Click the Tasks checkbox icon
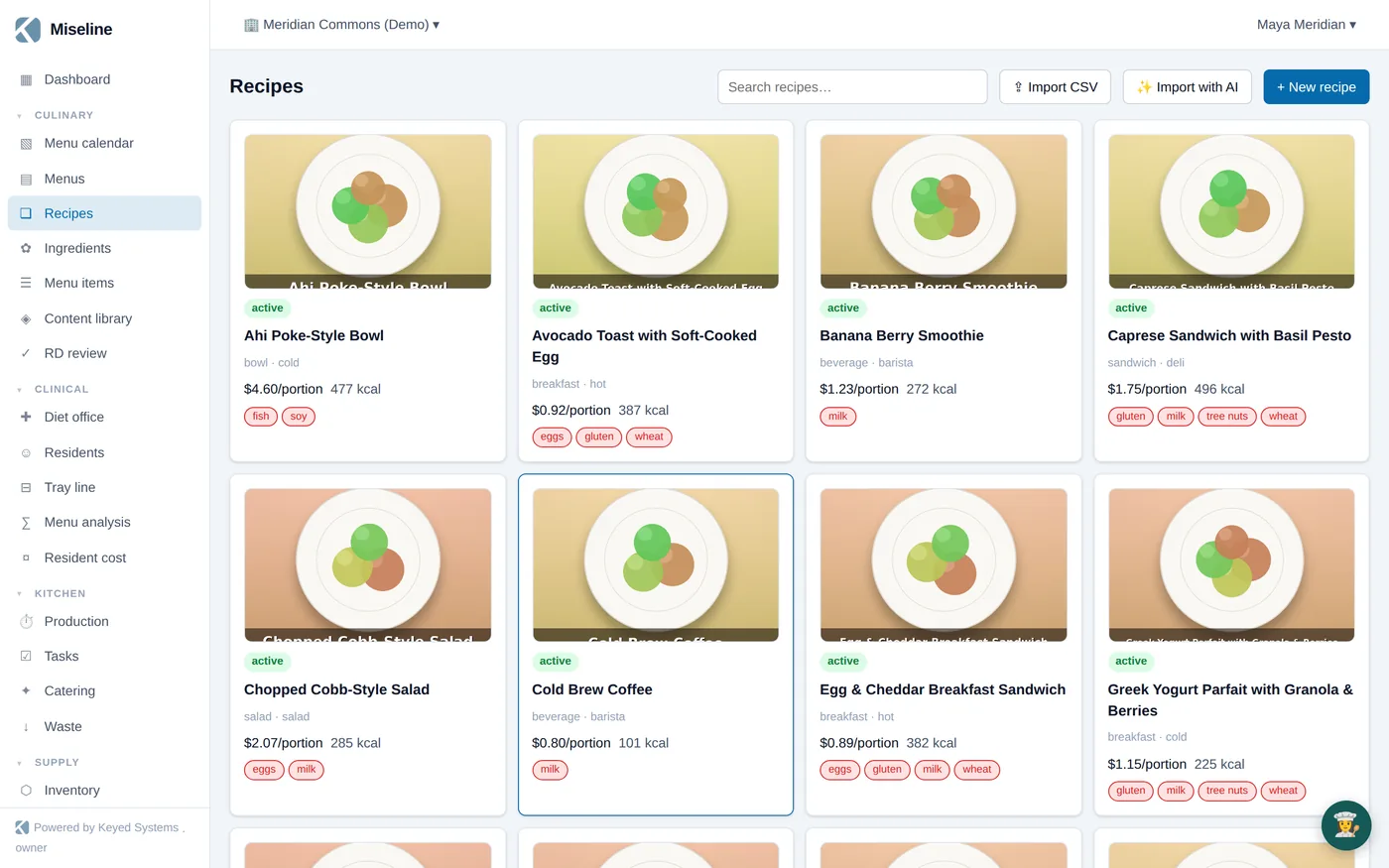Screen dimensions: 1389x868 click(x=26, y=656)
